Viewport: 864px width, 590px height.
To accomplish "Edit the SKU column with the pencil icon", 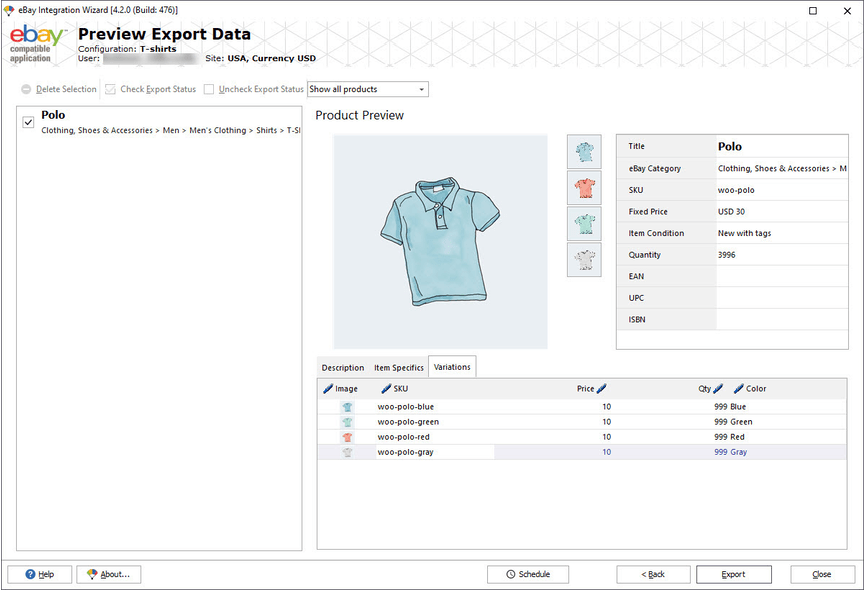I will tap(385, 388).
